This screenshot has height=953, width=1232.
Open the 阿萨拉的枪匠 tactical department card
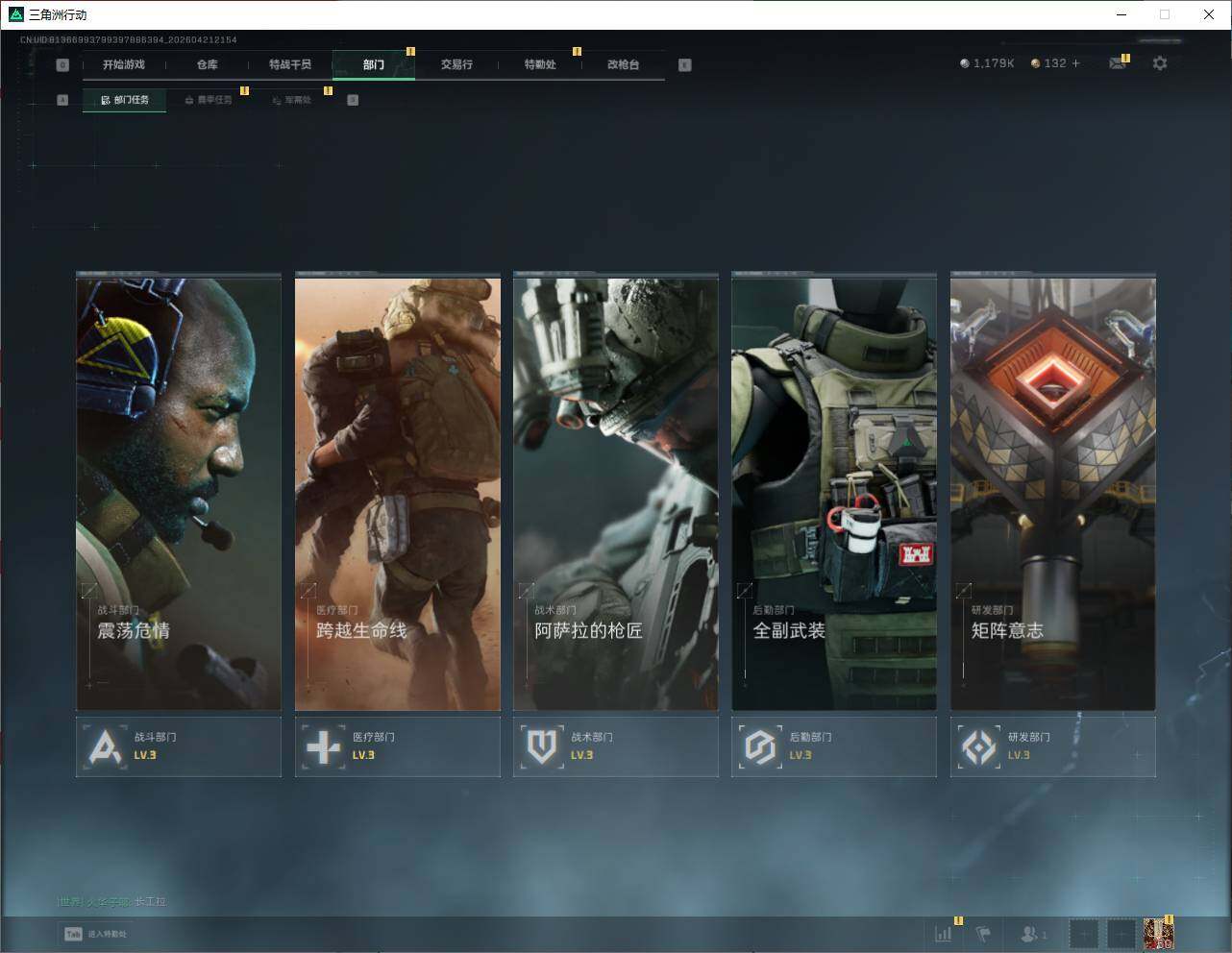616,494
